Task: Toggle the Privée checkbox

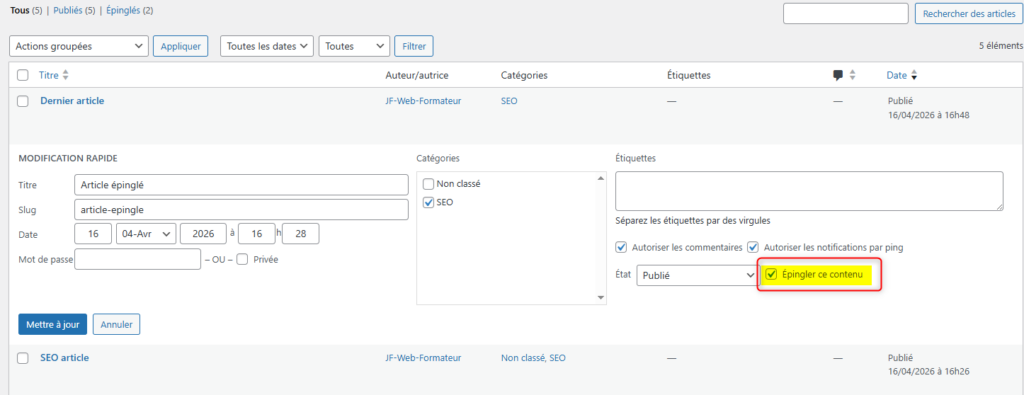Action: pos(242,259)
